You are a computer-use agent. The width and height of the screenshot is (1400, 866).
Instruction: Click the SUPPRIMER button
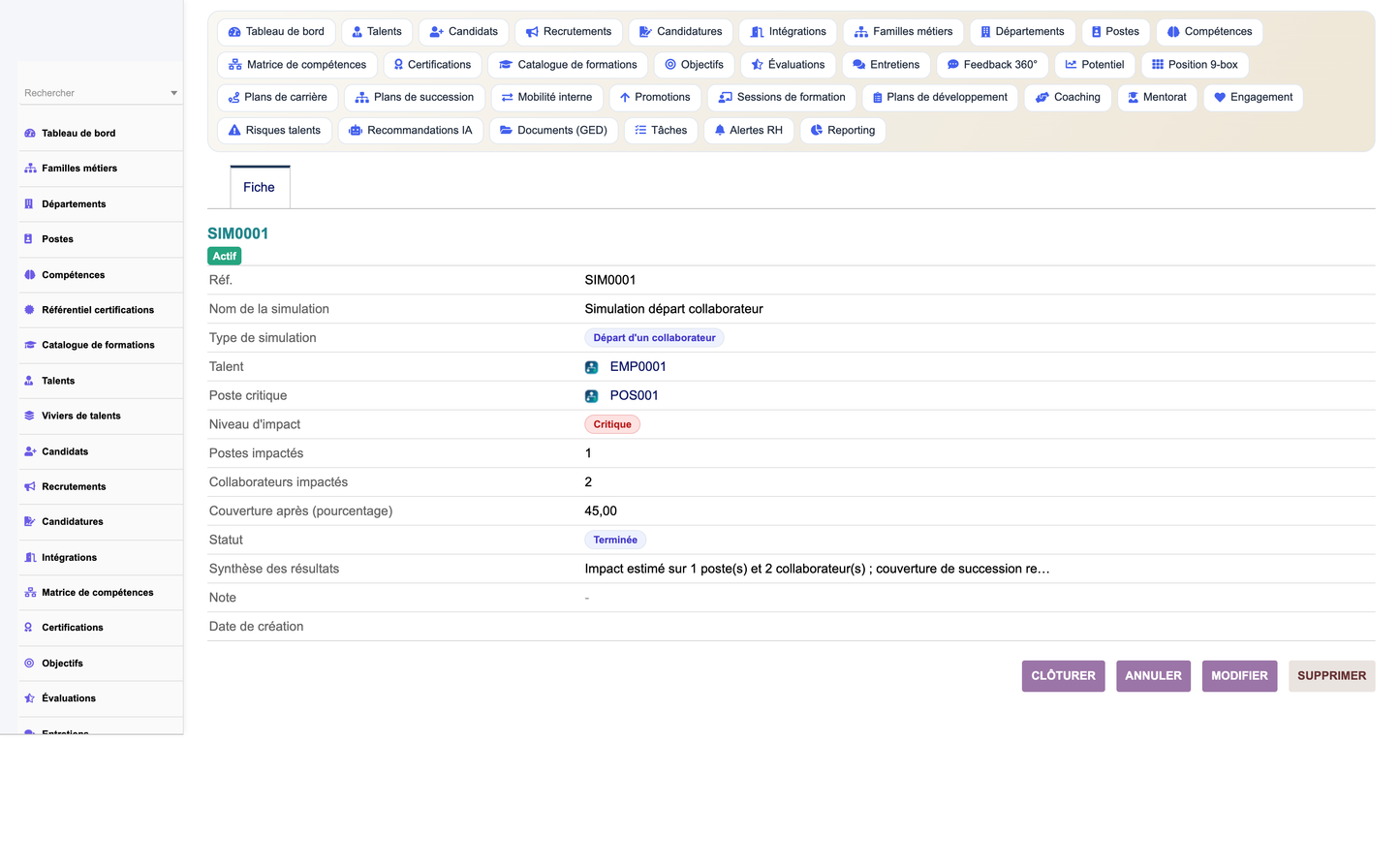coord(1331,676)
